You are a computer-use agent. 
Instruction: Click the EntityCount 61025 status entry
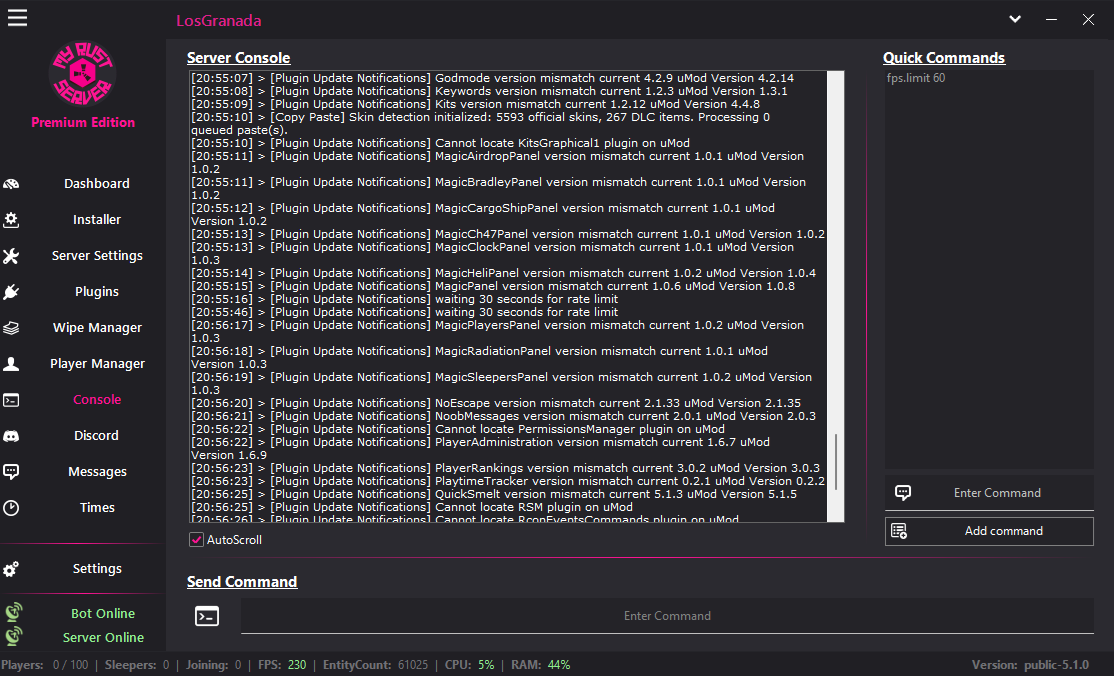tap(375, 665)
